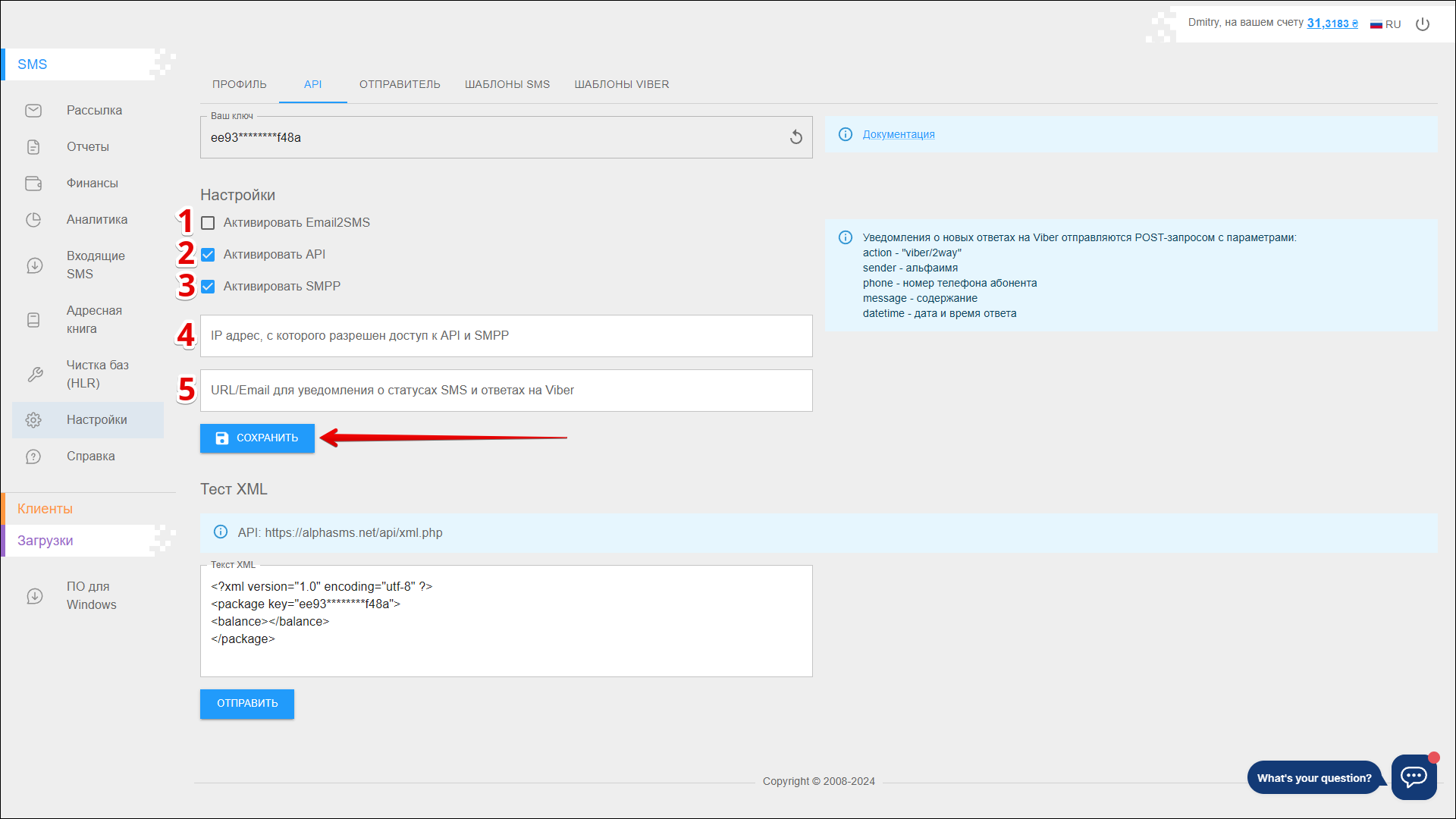Click the envelope icon beside Рассылка
Viewport: 1456px width, 819px height.
(x=33, y=111)
